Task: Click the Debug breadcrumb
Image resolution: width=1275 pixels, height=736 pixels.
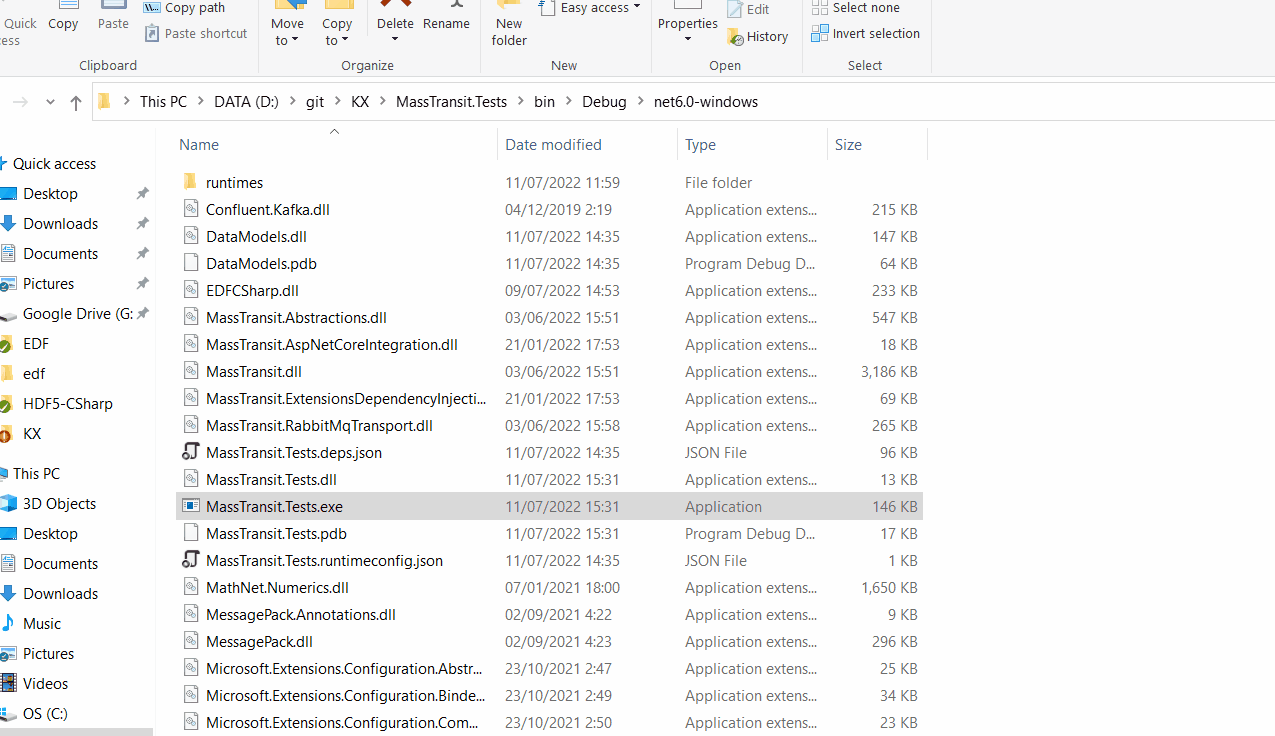Action: click(x=604, y=102)
